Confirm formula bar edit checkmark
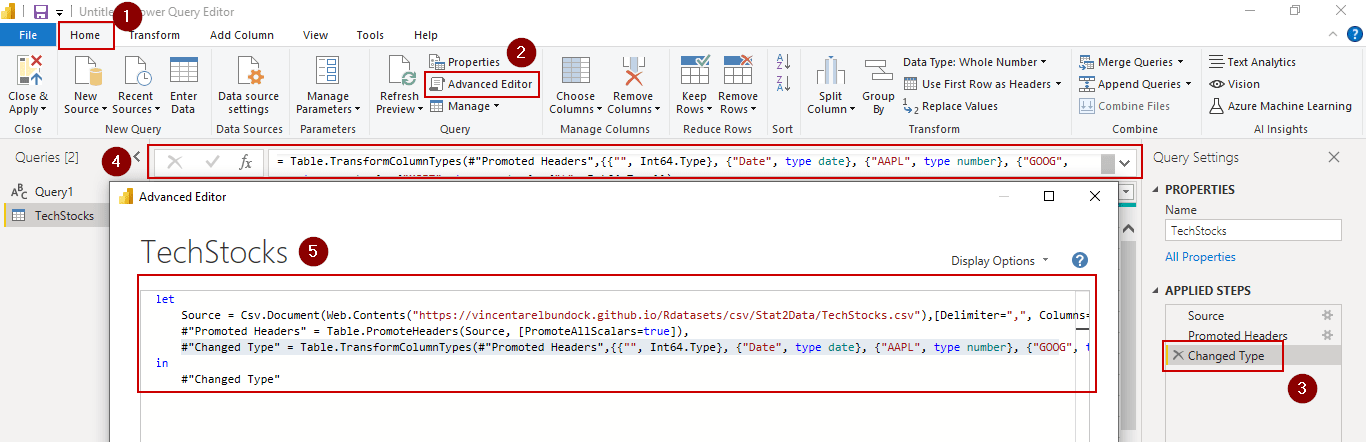Viewport: 1366px width, 442px height. tap(212, 162)
